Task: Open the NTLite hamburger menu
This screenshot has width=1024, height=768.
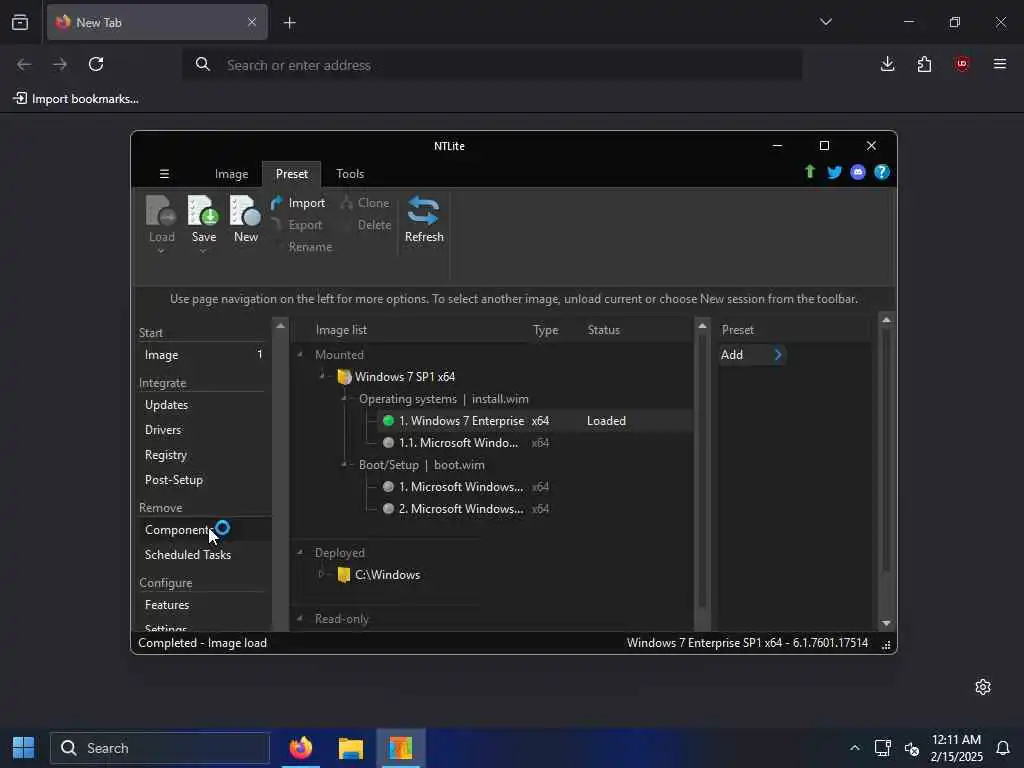Action: [x=164, y=174]
